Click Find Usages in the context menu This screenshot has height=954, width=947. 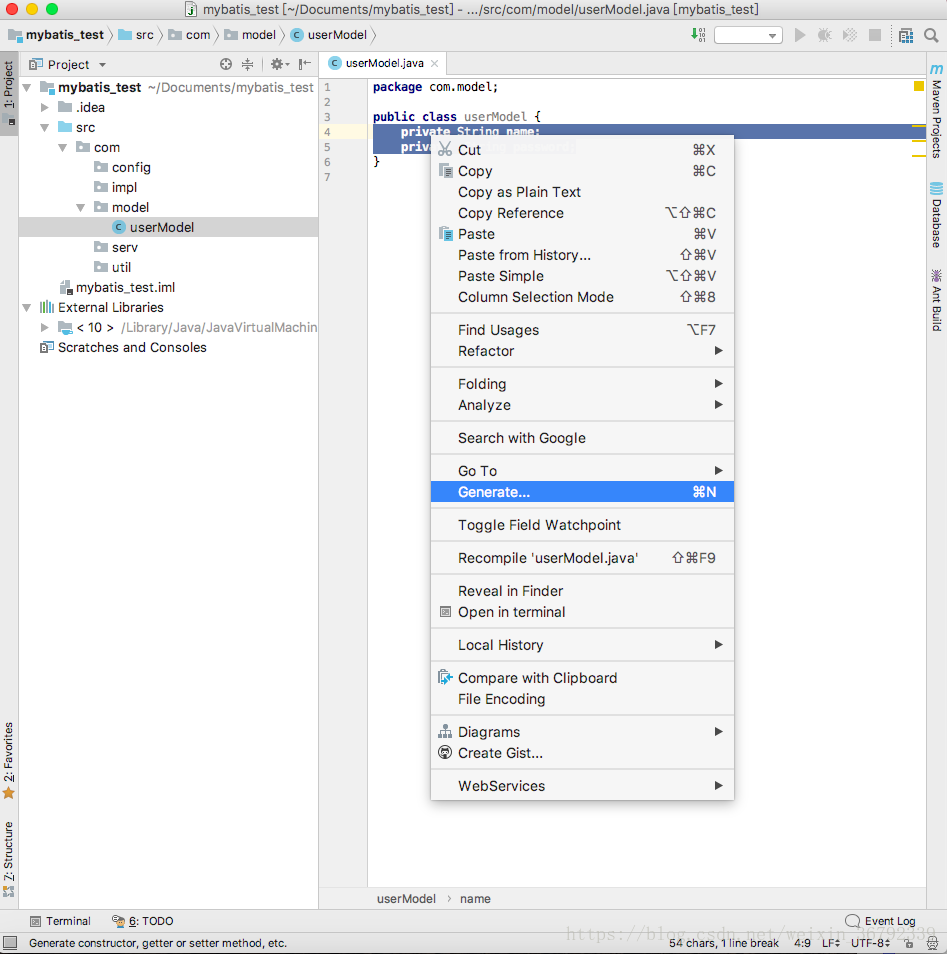pyautogui.click(x=582, y=330)
